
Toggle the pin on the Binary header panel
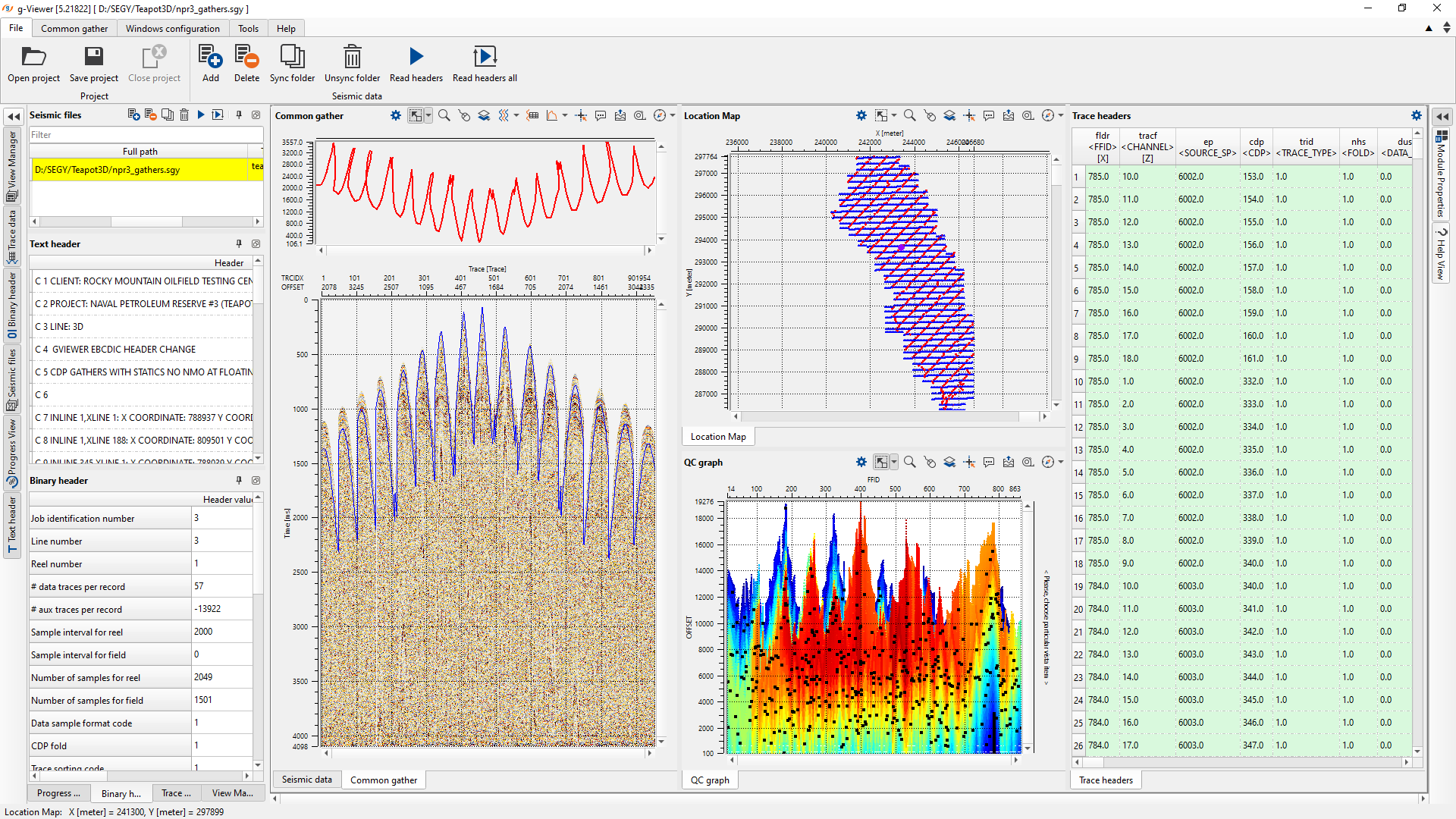(x=238, y=480)
